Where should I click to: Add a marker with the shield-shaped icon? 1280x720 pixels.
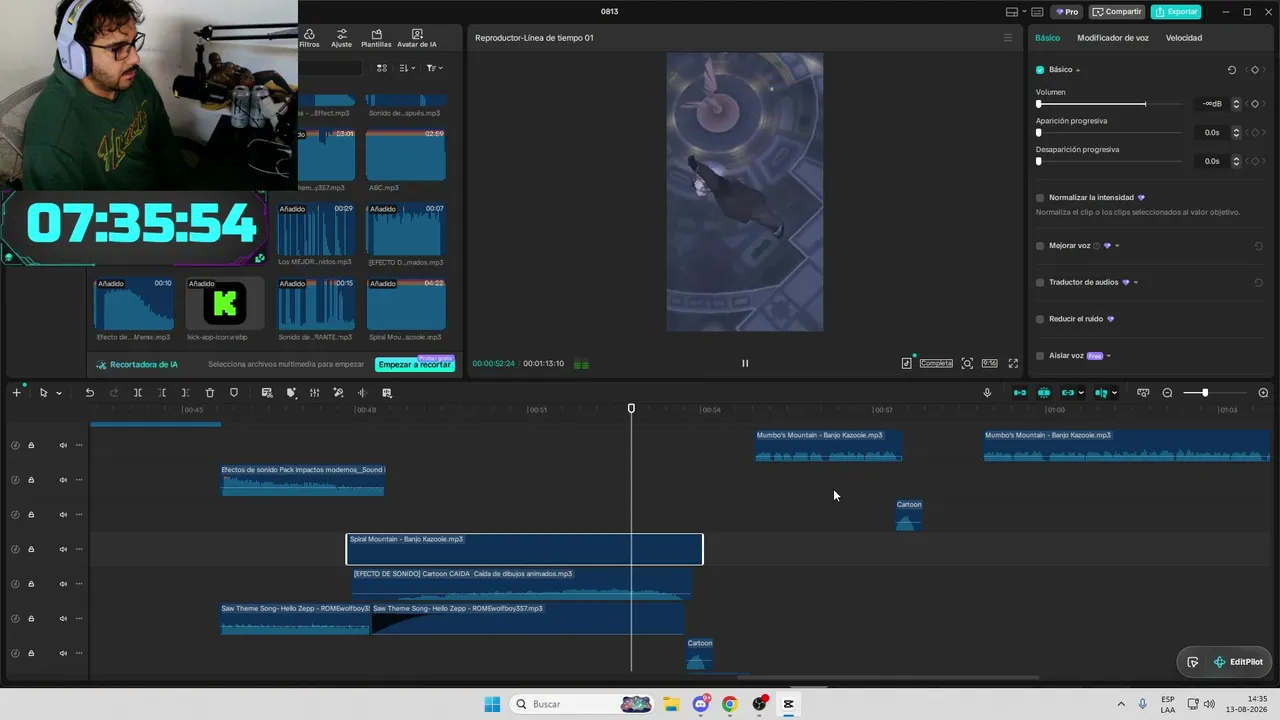(234, 393)
